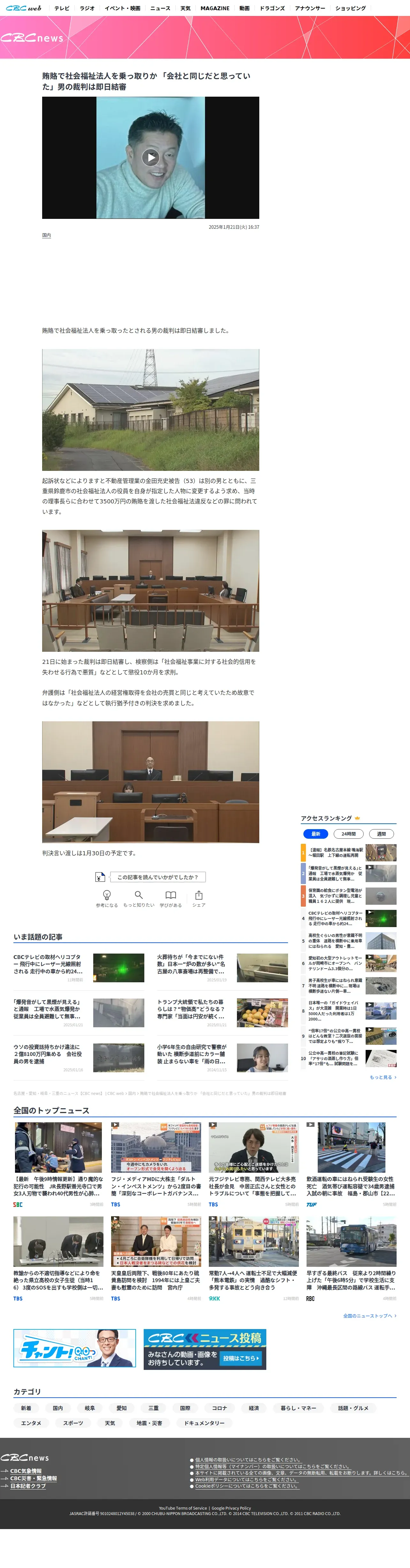Open the イベント・映画 menu
410x1568 pixels.
(x=122, y=9)
